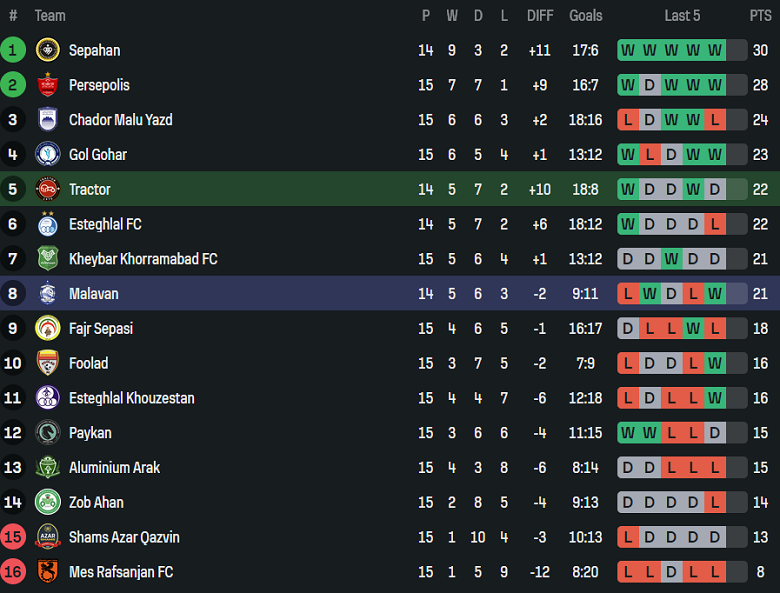Sort standings by DIFF column
Screen dimensions: 780x593
(x=540, y=15)
